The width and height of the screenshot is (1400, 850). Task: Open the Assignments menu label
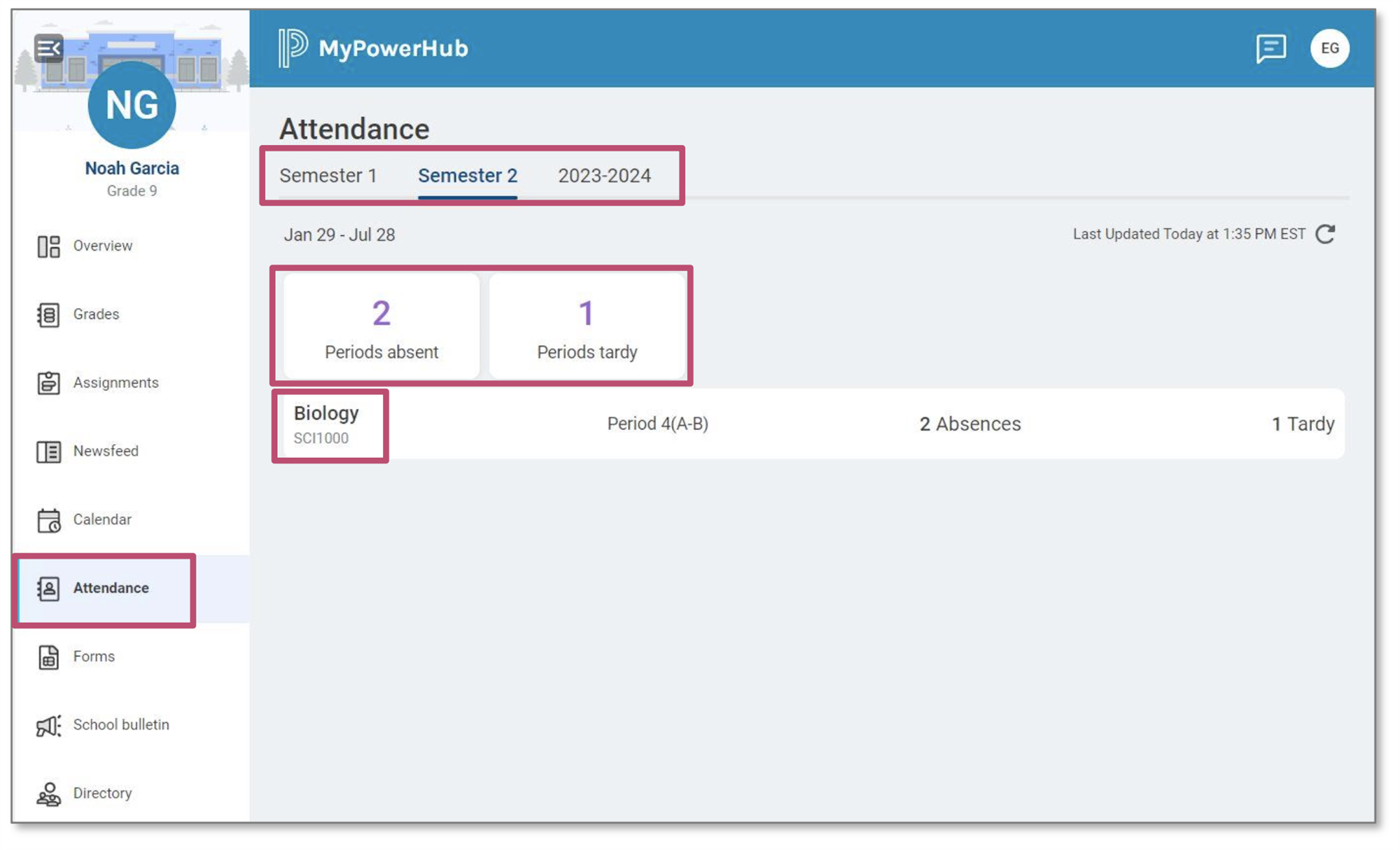point(116,383)
